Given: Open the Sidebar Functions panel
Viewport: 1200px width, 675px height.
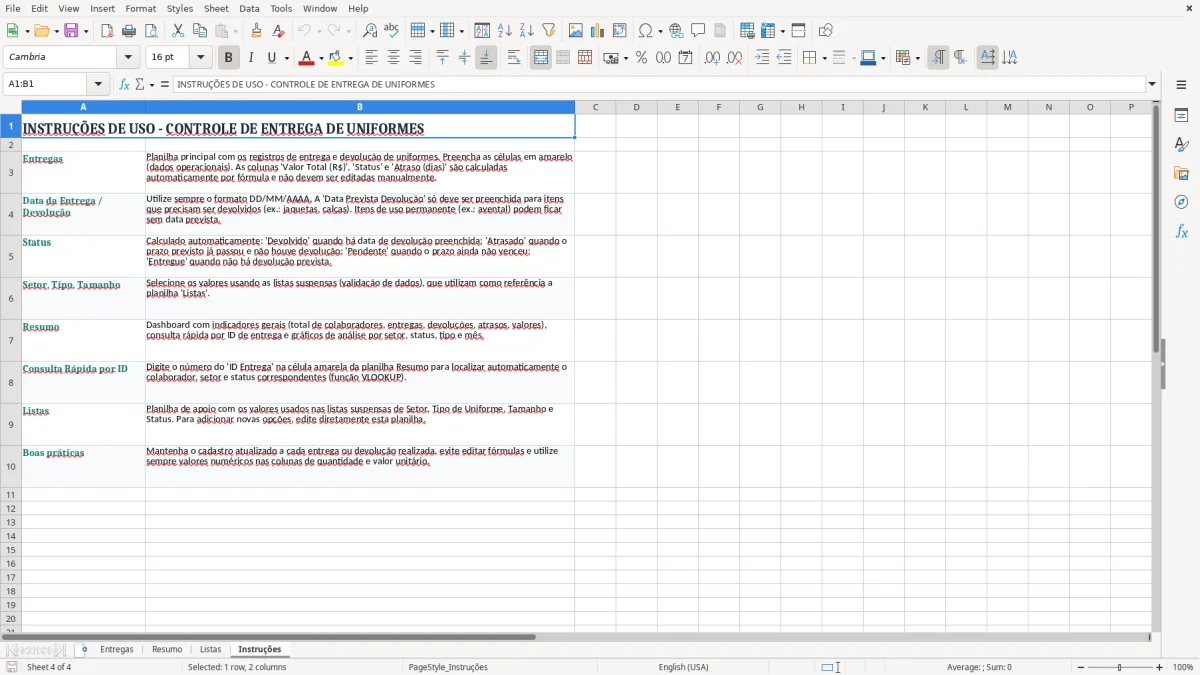Looking at the screenshot, I should (x=1181, y=231).
